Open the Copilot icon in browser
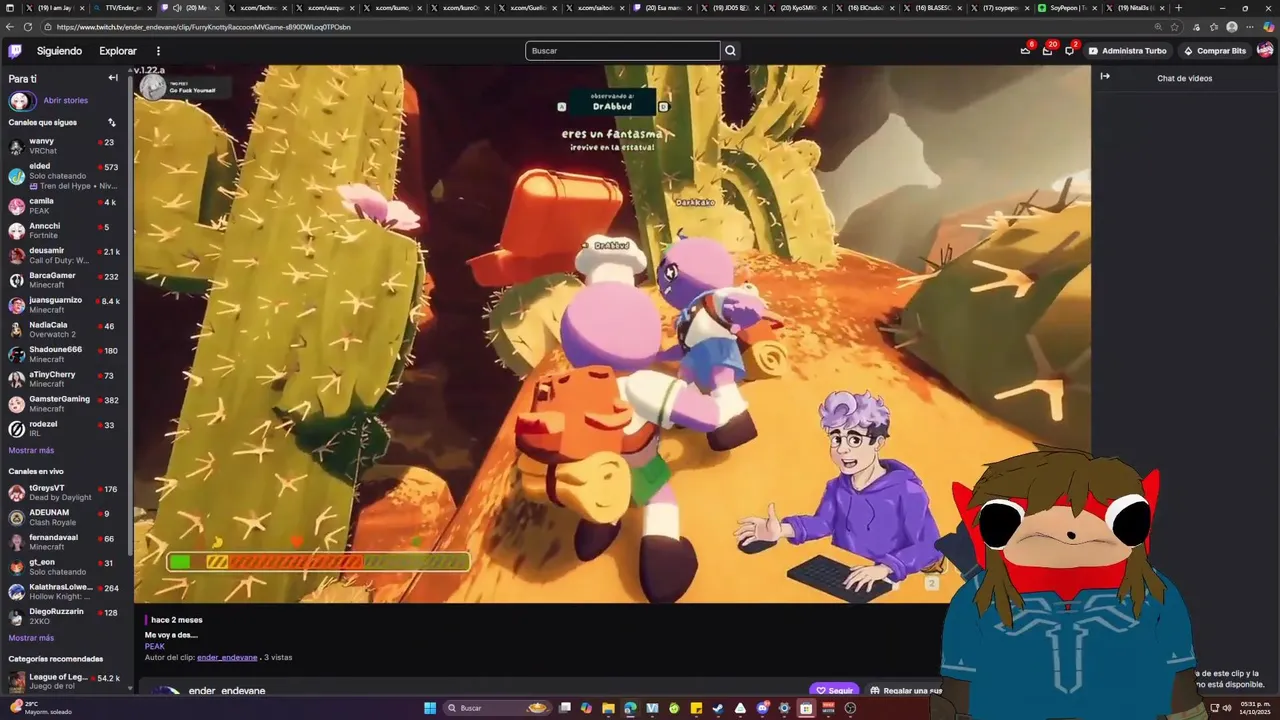1280x720 pixels. 1268,27
